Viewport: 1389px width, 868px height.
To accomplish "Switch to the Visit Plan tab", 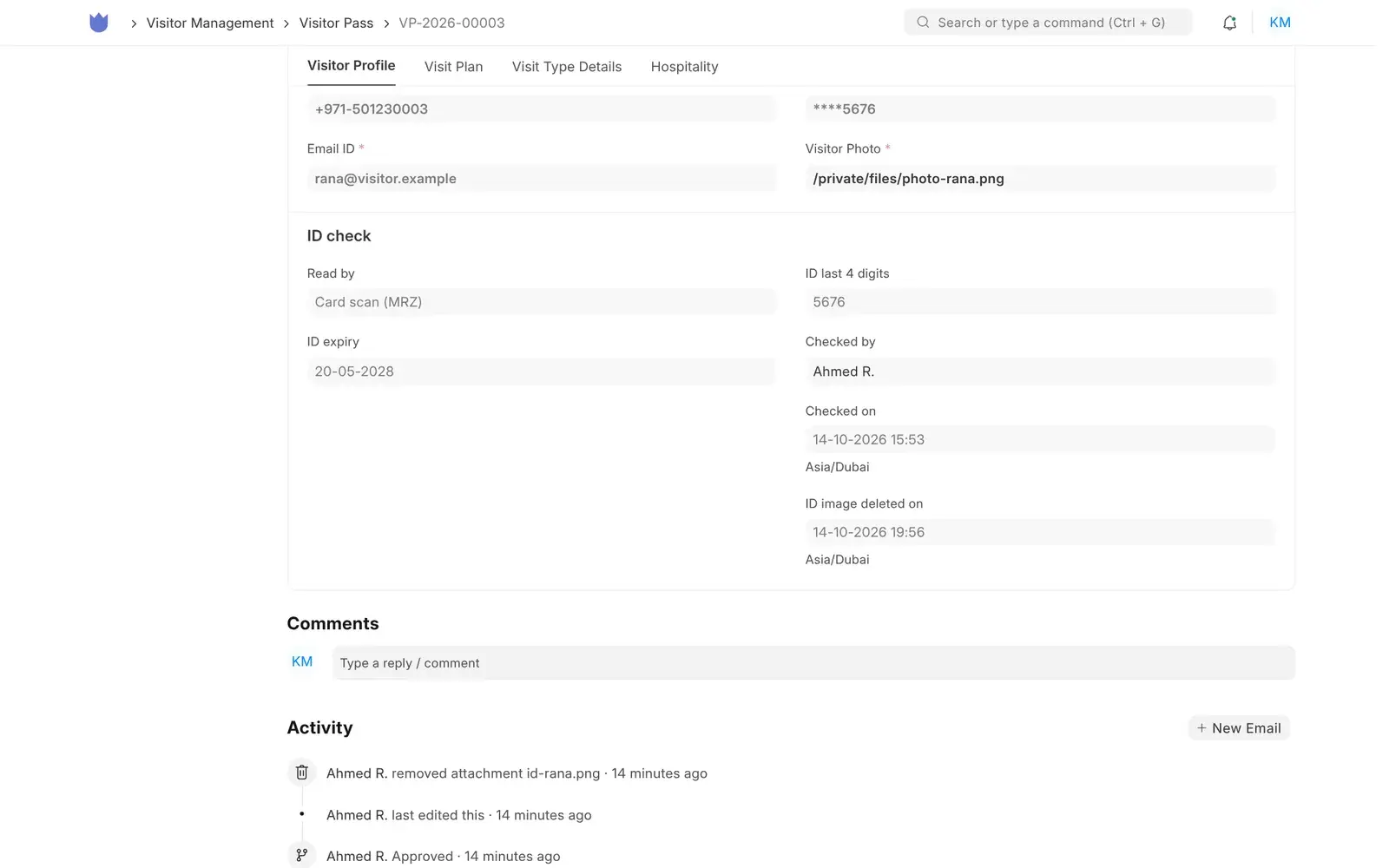I will coord(453,67).
